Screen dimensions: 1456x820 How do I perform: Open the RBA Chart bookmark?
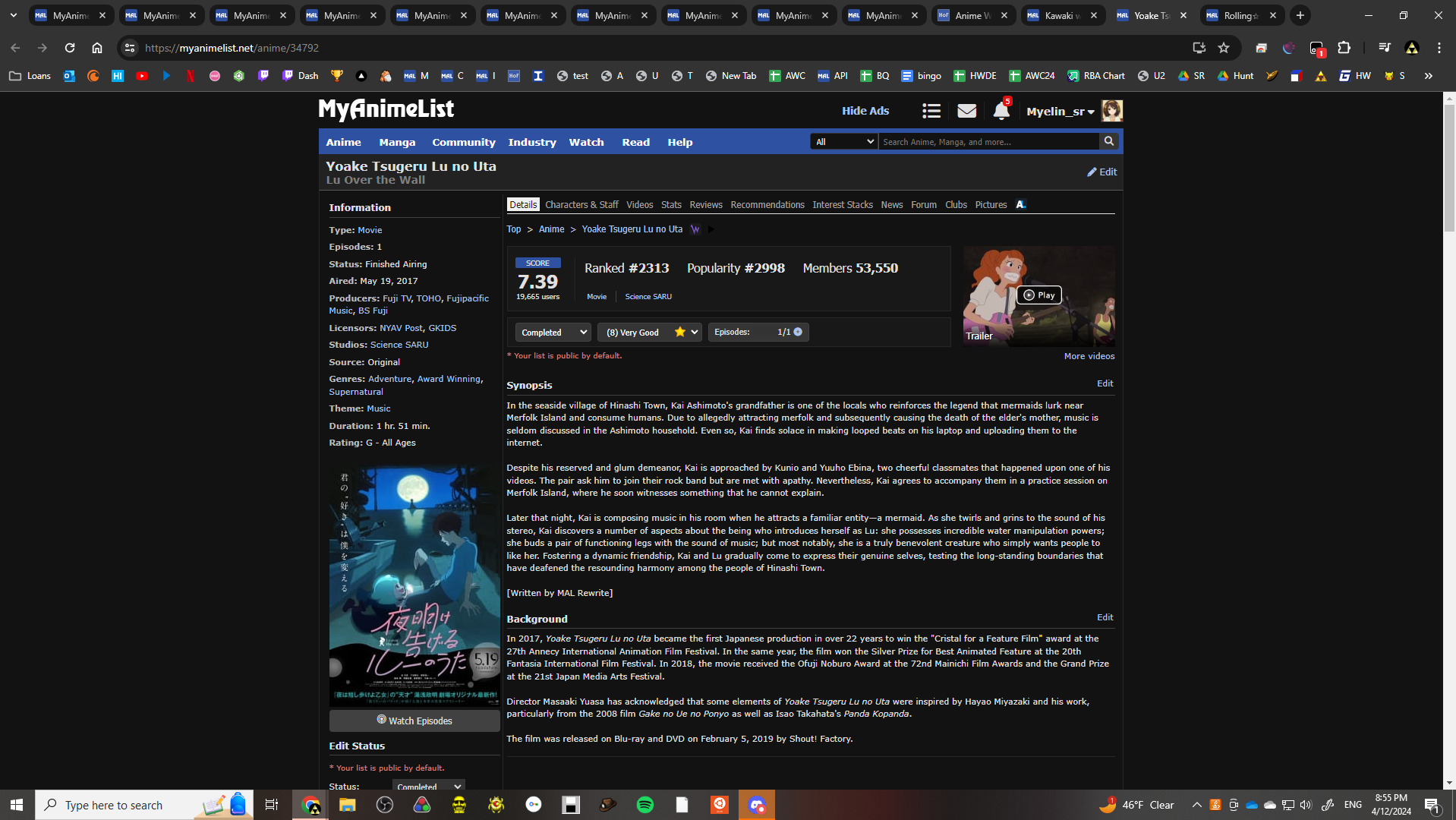(x=1096, y=76)
